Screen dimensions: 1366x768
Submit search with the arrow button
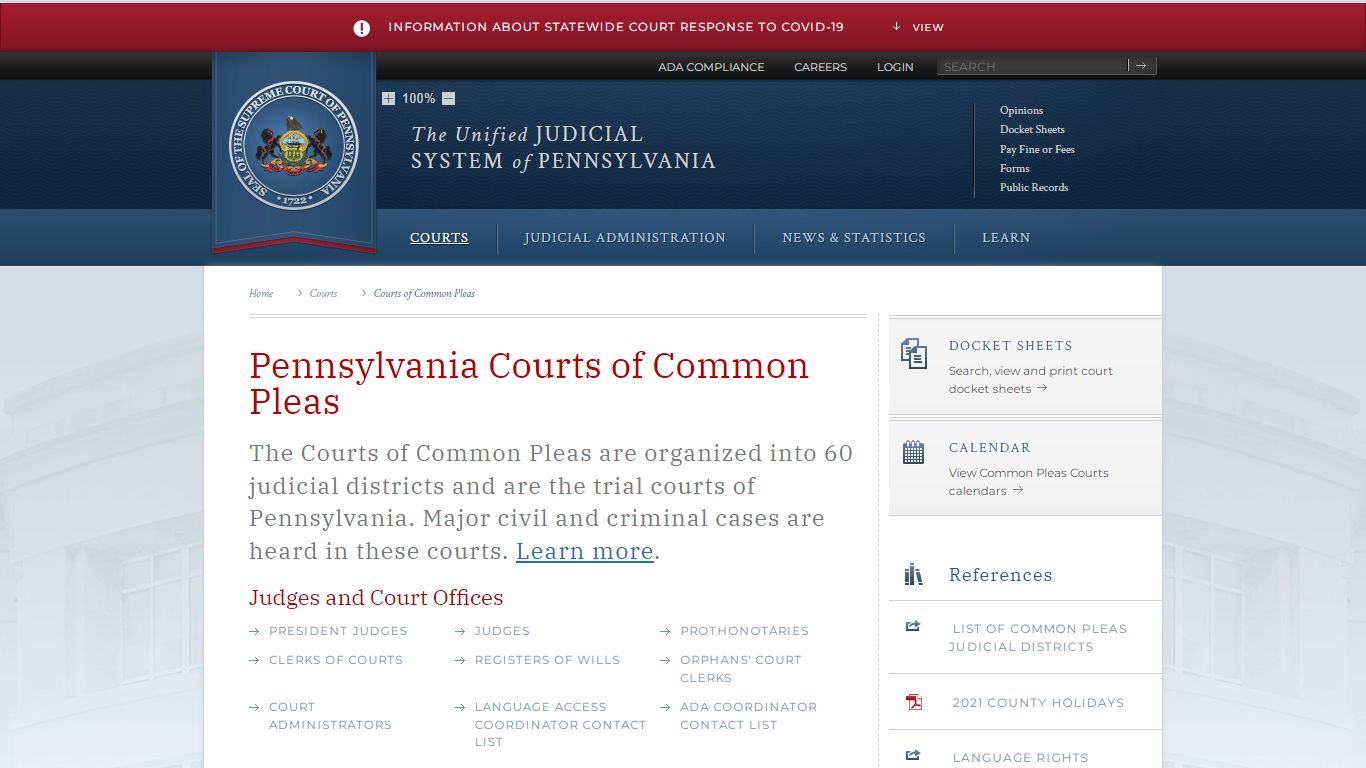pyautogui.click(x=1141, y=66)
